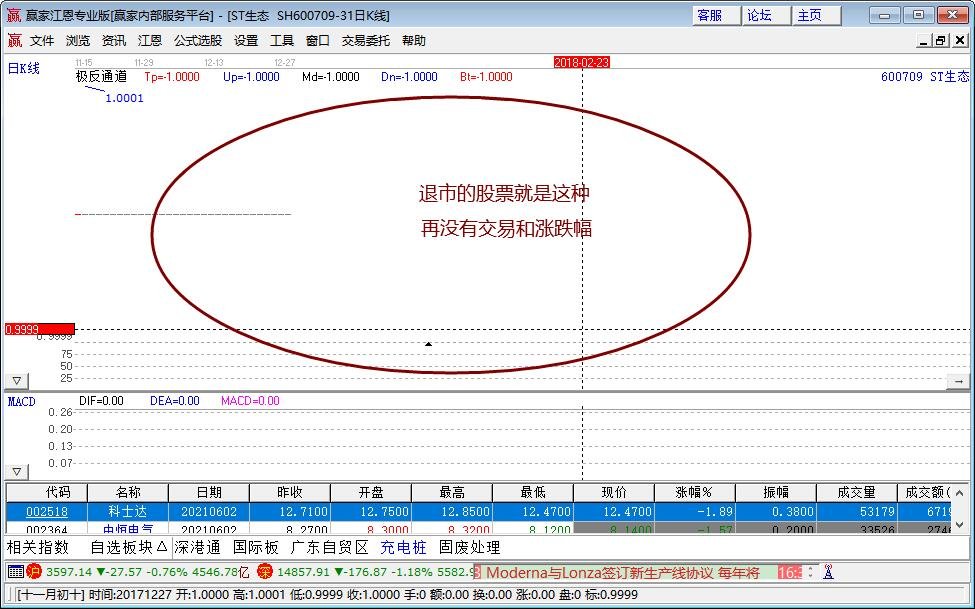Click the red 深 Shenzhen index icon
Screen dimensions: 975x609
(265, 571)
